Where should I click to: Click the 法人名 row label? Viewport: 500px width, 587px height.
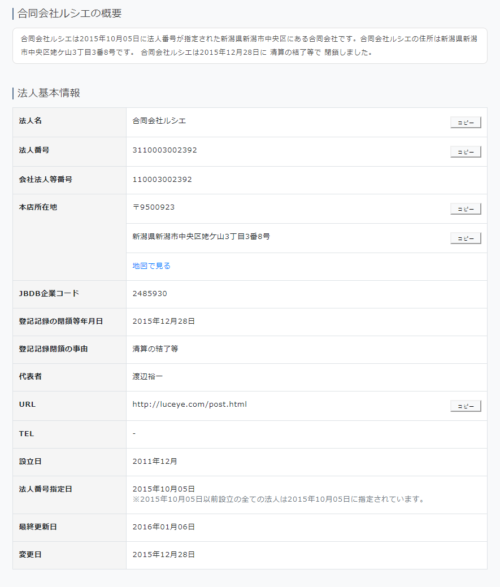click(x=30, y=121)
